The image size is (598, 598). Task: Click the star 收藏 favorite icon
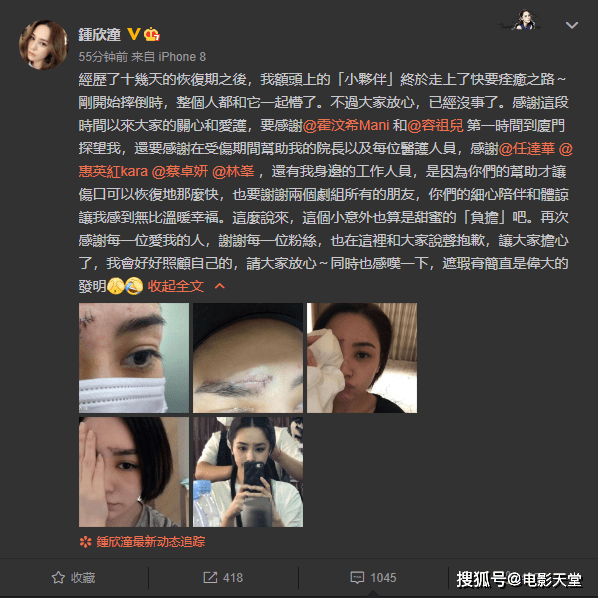click(x=58, y=577)
